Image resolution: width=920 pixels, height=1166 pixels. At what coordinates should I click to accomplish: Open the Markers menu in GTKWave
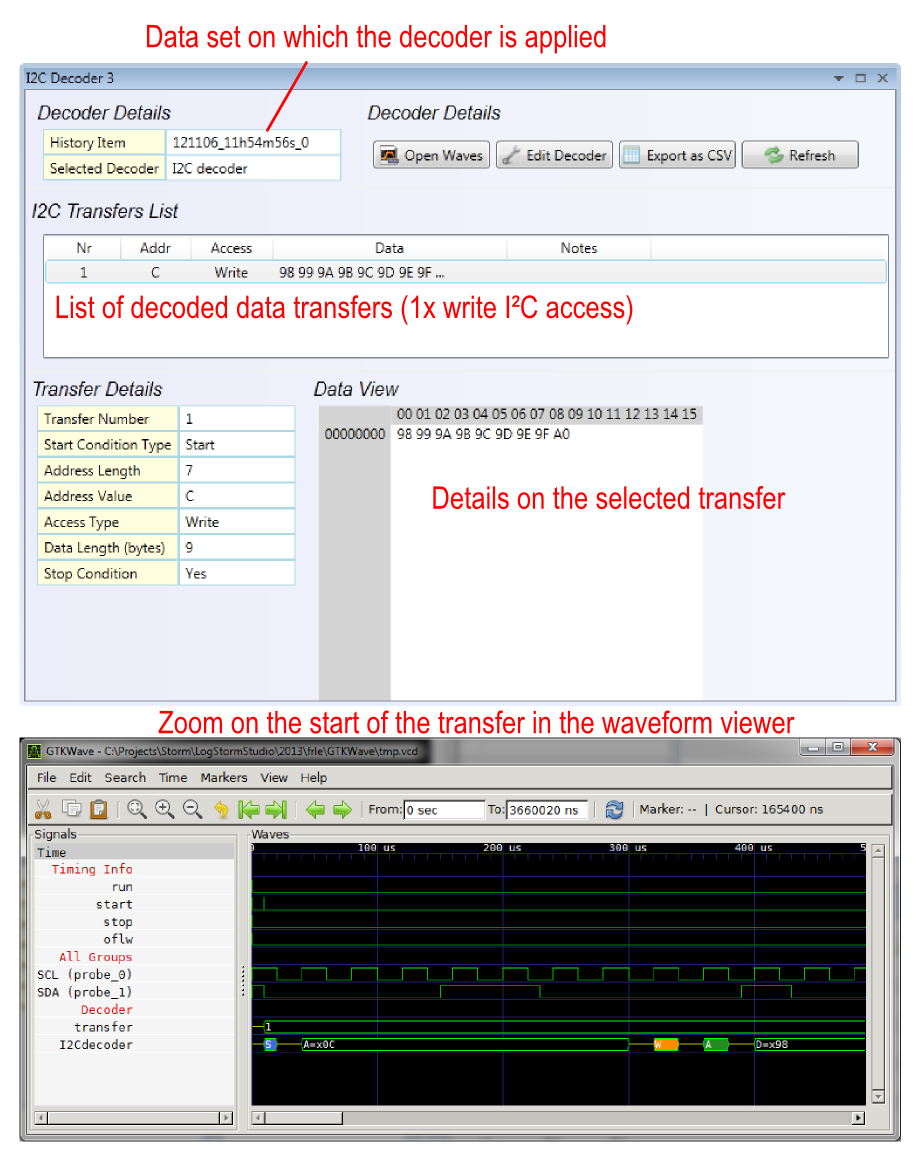tap(223, 777)
